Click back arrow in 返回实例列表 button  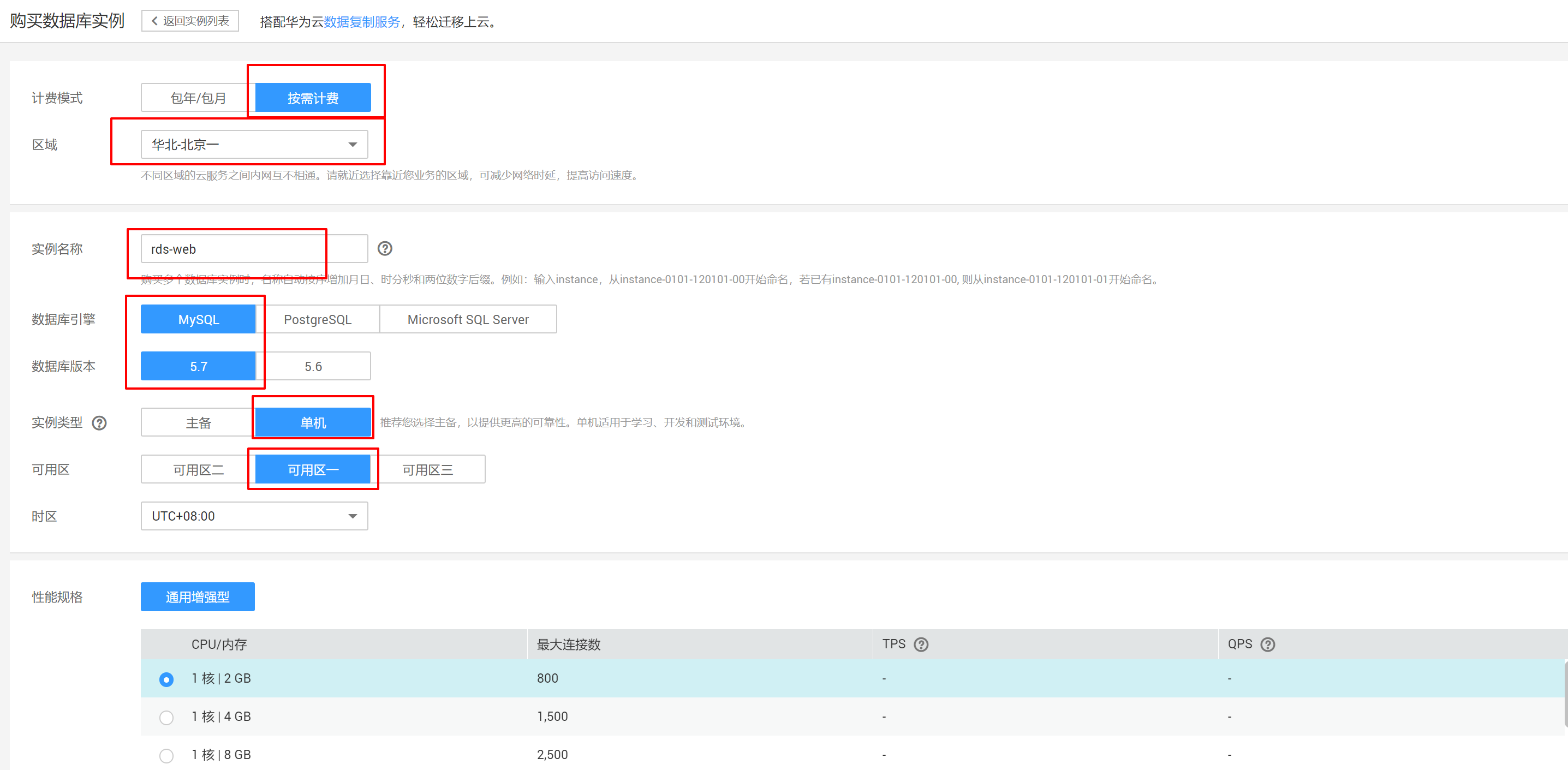[154, 21]
